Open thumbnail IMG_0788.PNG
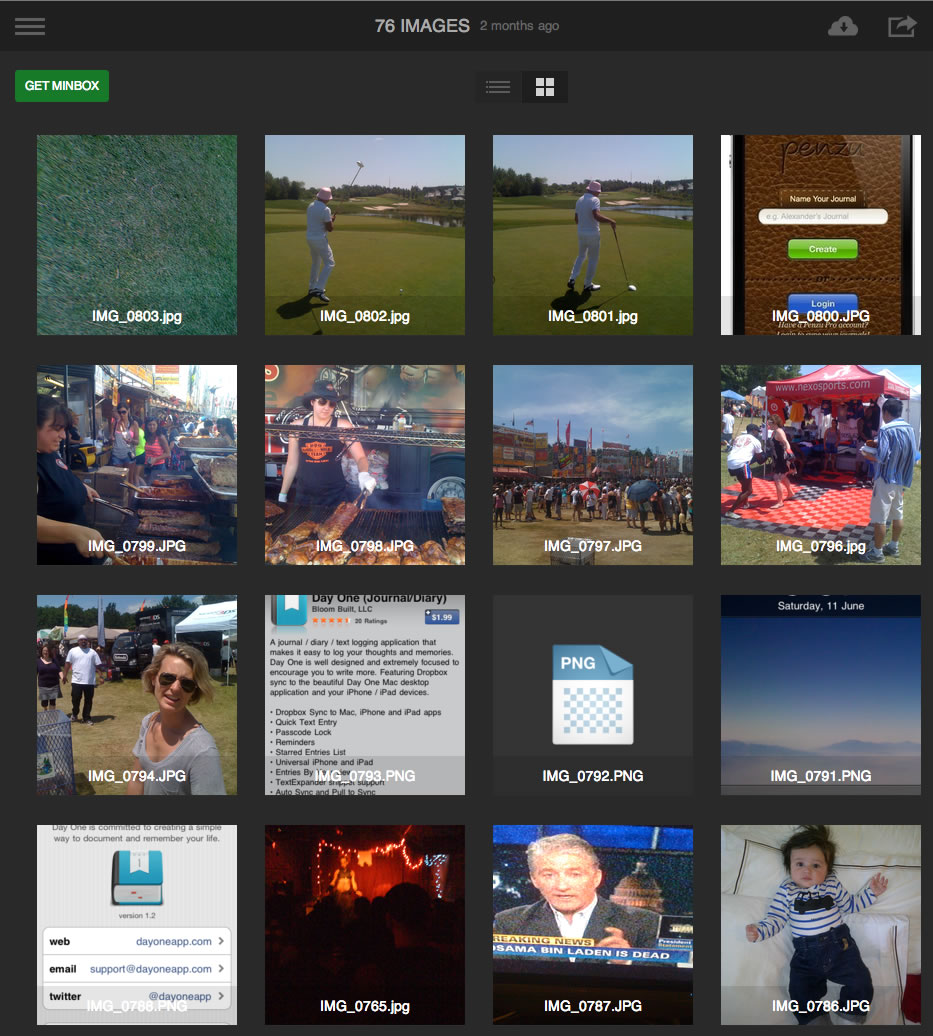The image size is (933, 1036). (137, 924)
